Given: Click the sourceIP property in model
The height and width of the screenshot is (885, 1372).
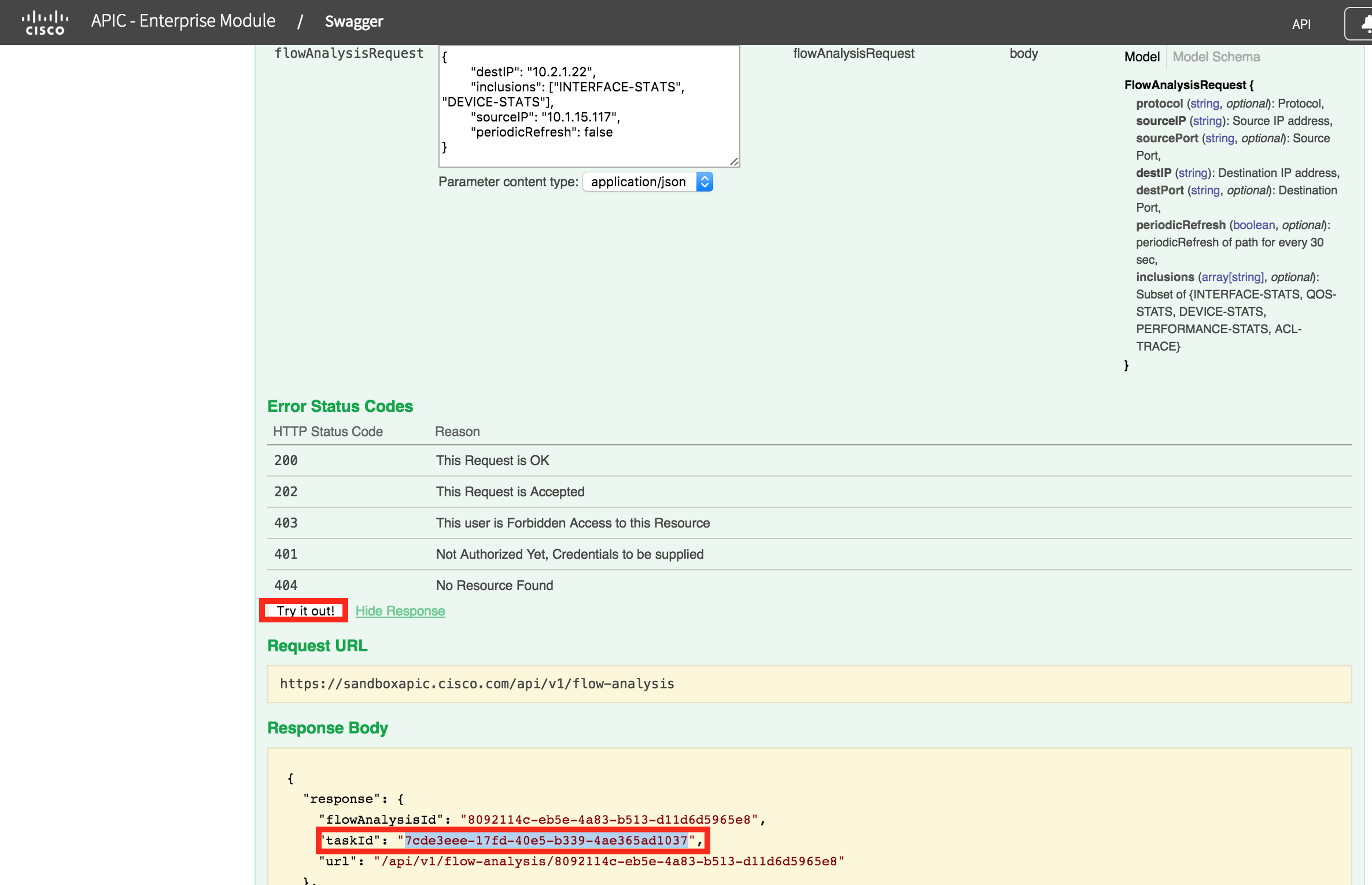Looking at the screenshot, I should point(1160,121).
